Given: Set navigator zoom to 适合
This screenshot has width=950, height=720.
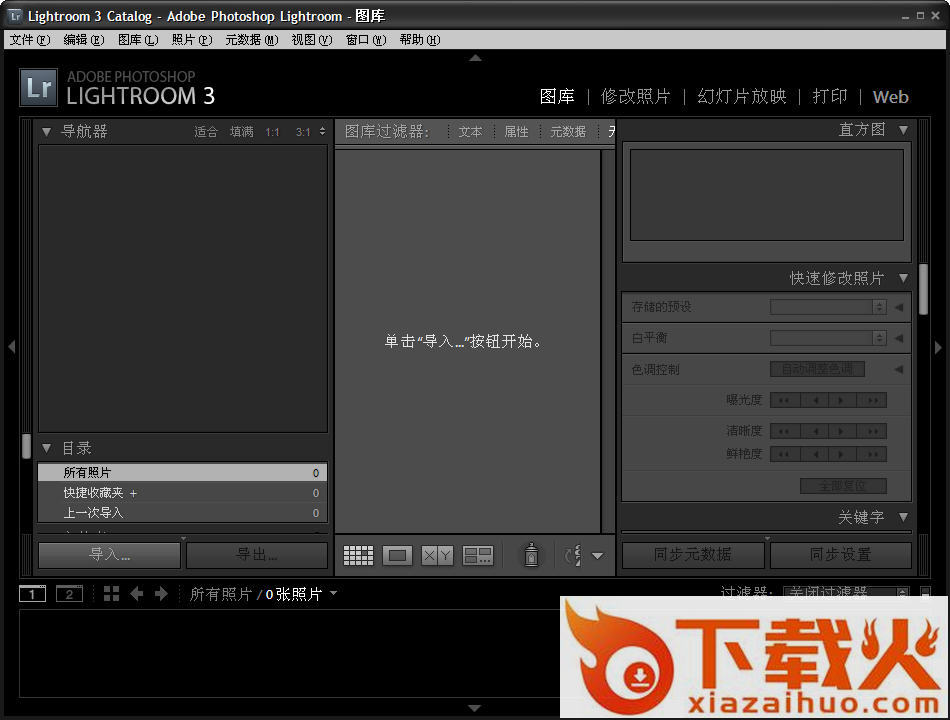Looking at the screenshot, I should click(x=206, y=132).
